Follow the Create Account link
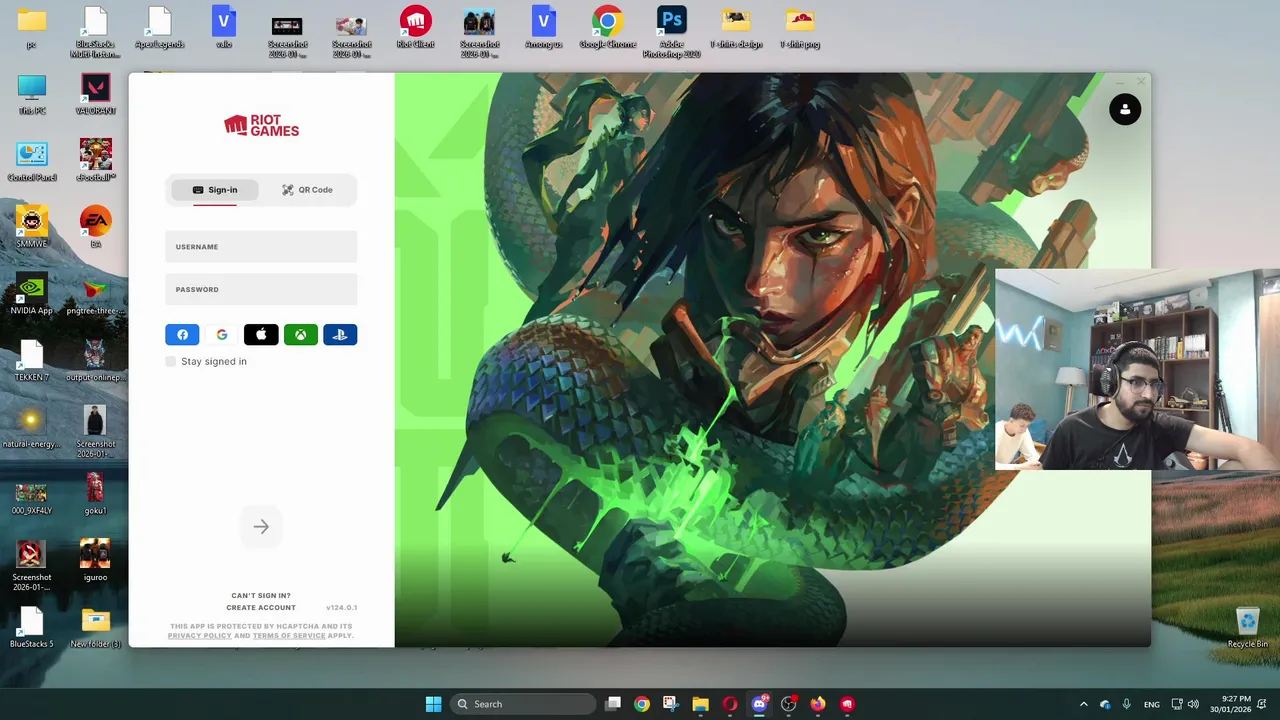The width and height of the screenshot is (1280, 720). click(261, 608)
